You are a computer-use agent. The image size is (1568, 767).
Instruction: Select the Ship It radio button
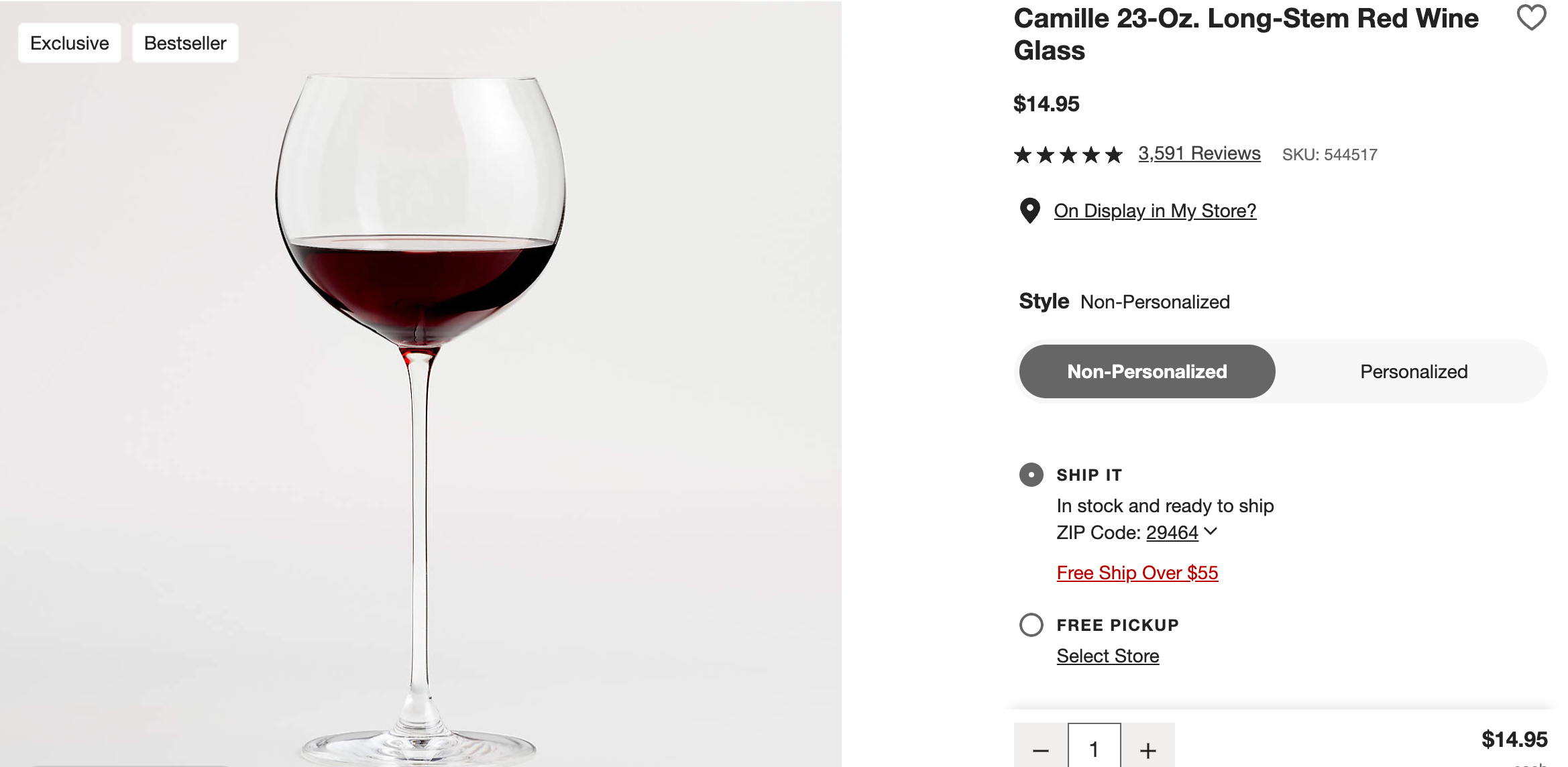click(1030, 475)
